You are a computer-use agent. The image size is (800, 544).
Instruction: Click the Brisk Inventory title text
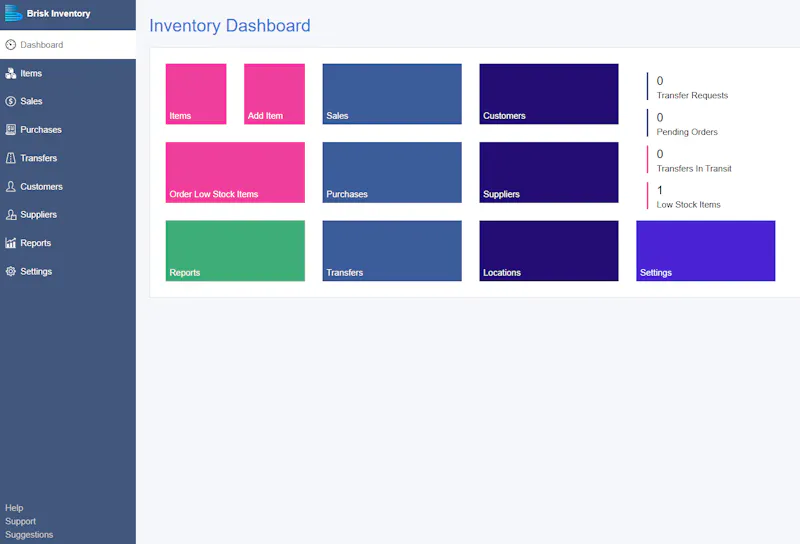(x=58, y=13)
